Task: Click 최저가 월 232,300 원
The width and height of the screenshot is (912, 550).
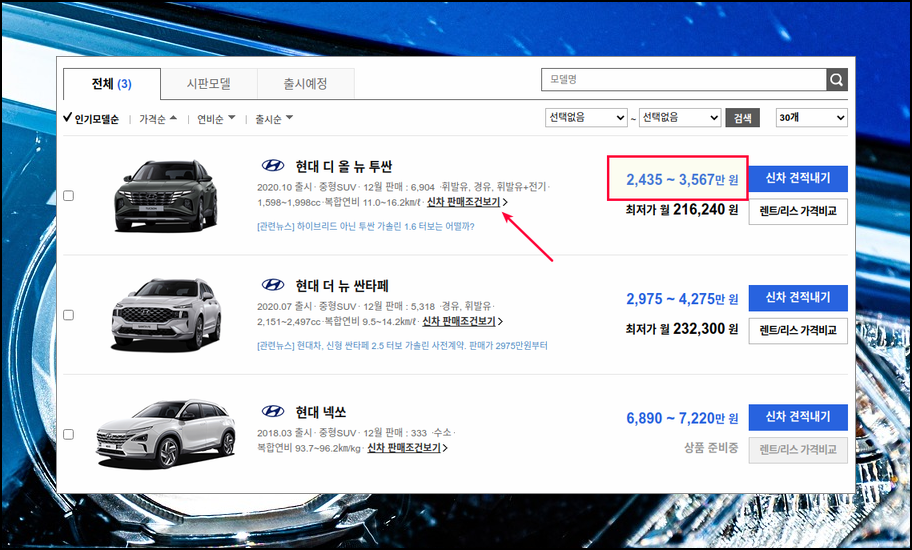Action: tap(682, 329)
